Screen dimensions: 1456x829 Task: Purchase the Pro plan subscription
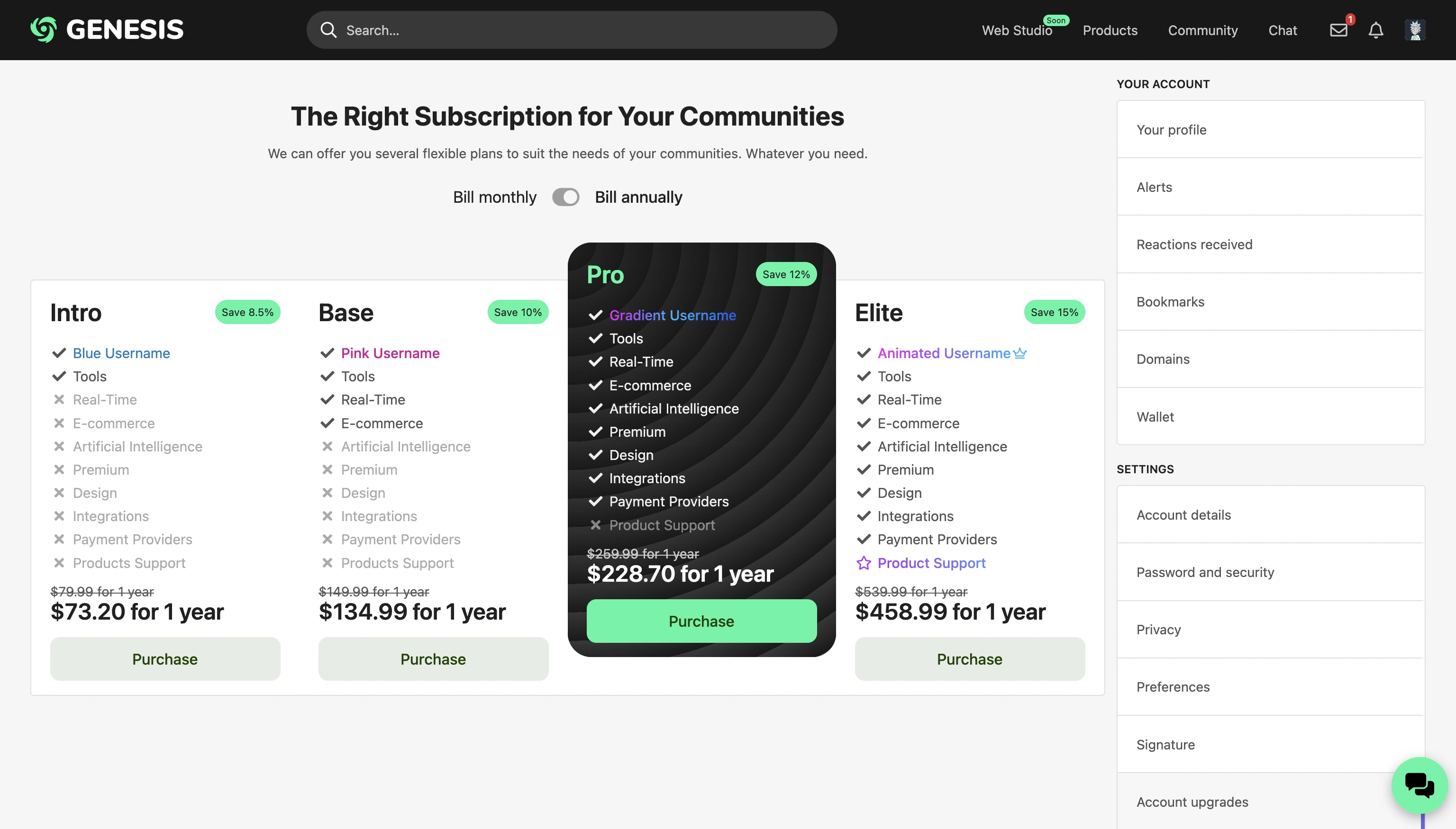coord(702,621)
